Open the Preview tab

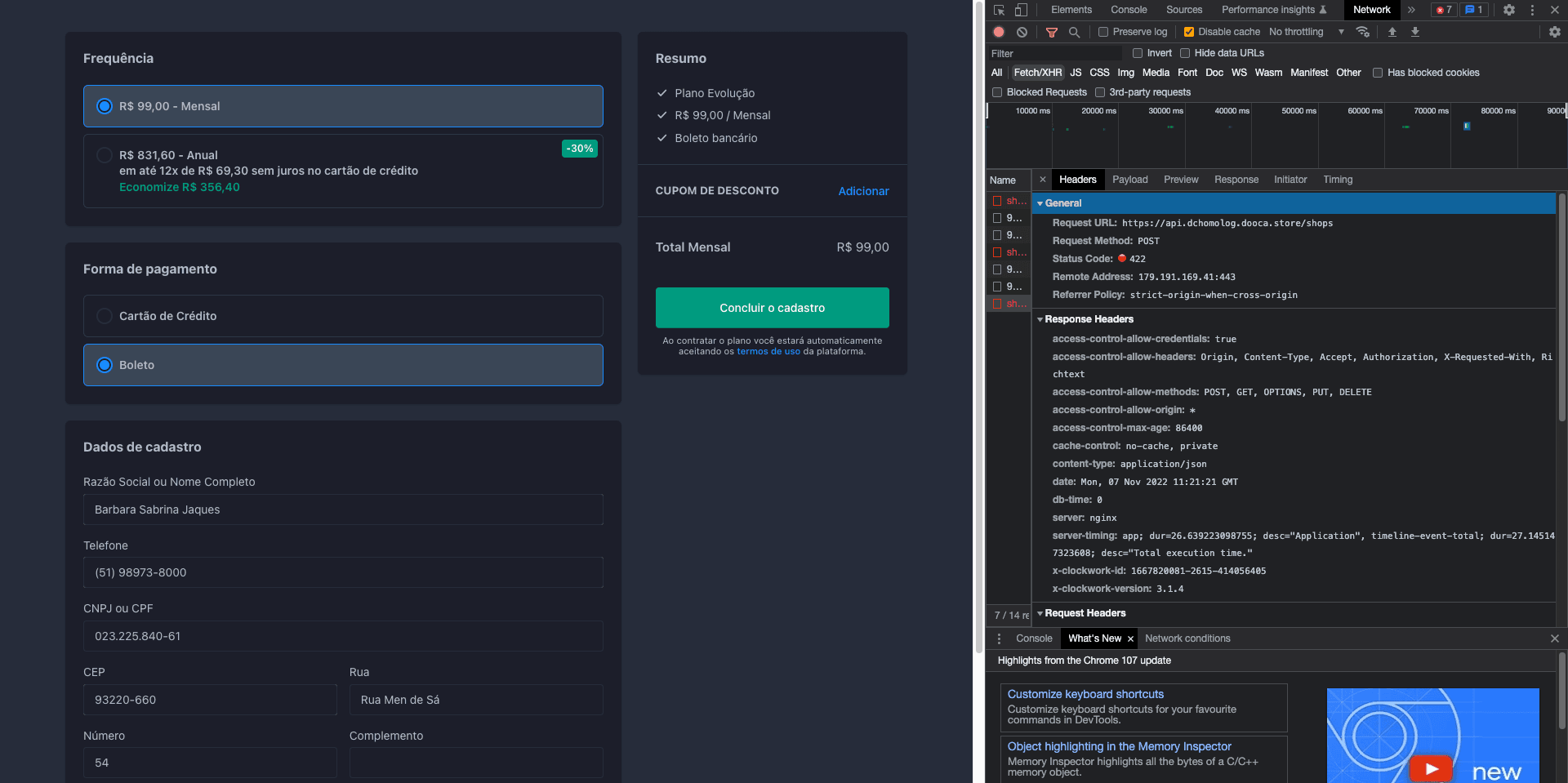[x=1181, y=180]
